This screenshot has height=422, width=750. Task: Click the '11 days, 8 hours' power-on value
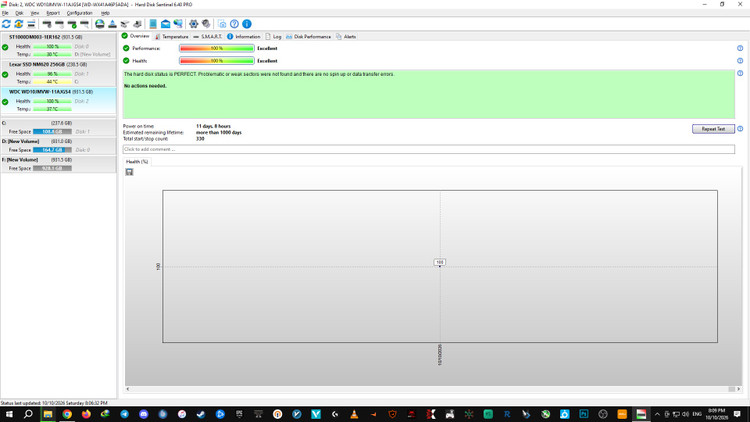[x=213, y=126]
